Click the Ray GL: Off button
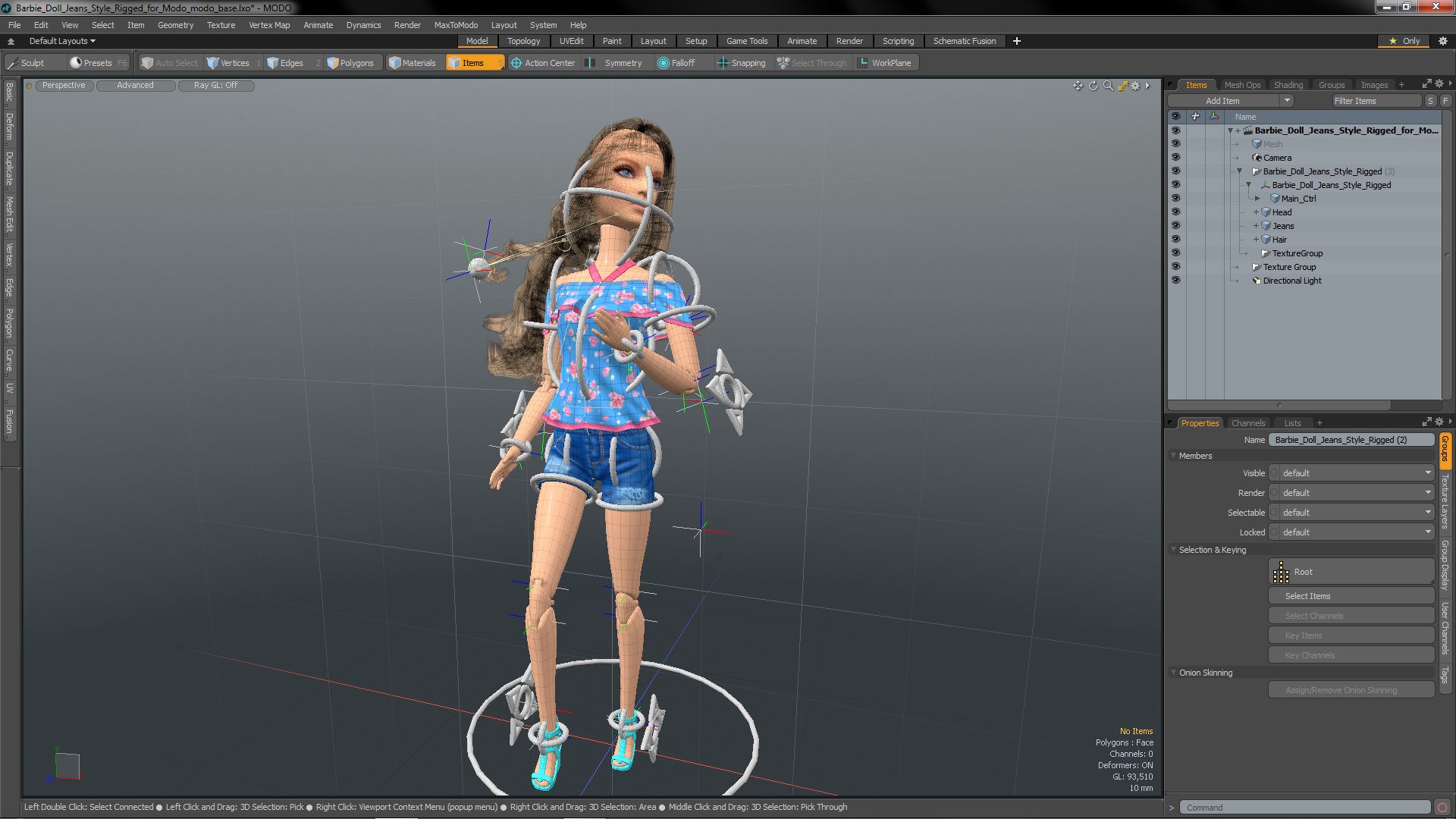This screenshot has height=819, width=1456. click(x=215, y=86)
